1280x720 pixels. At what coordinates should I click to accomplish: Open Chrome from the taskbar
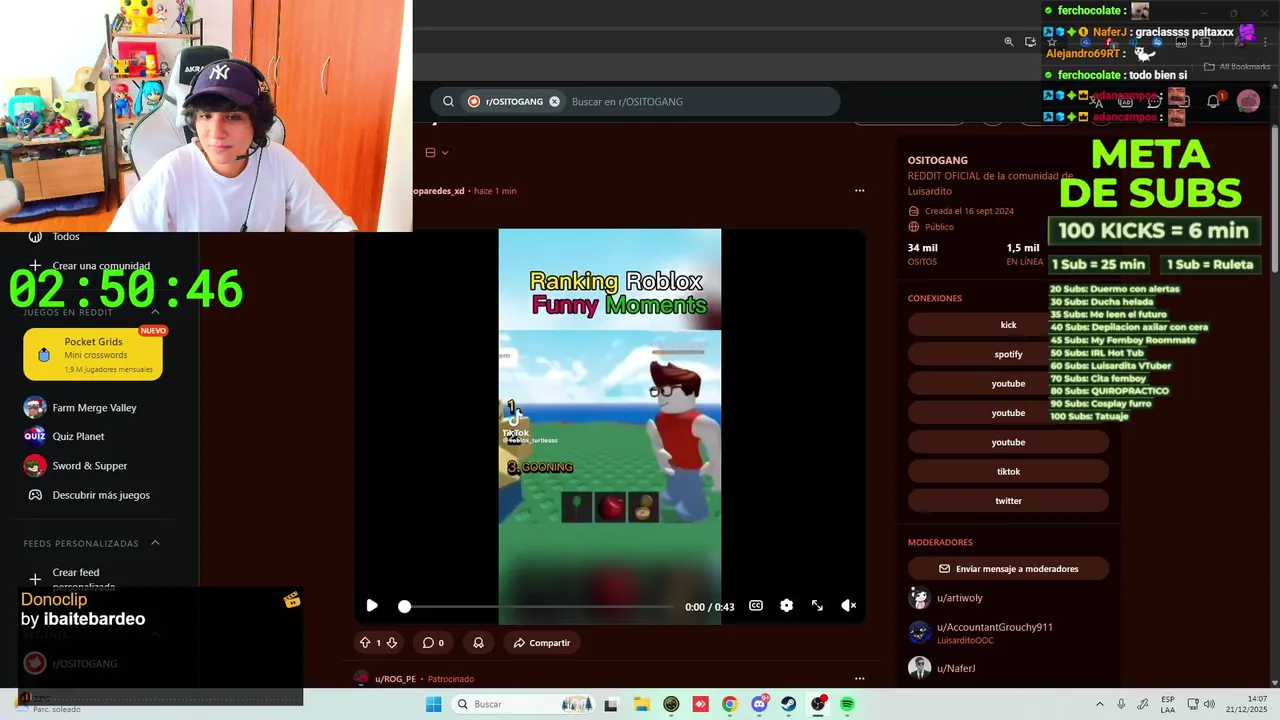pyautogui.click(x=729, y=705)
